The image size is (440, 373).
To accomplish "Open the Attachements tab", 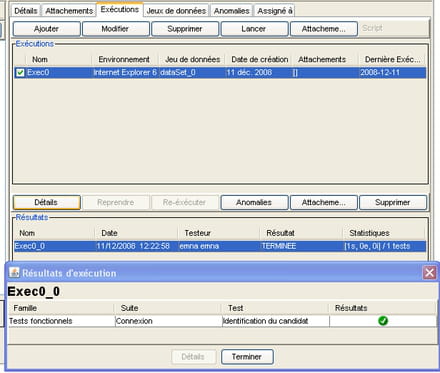I will click(x=69, y=11).
